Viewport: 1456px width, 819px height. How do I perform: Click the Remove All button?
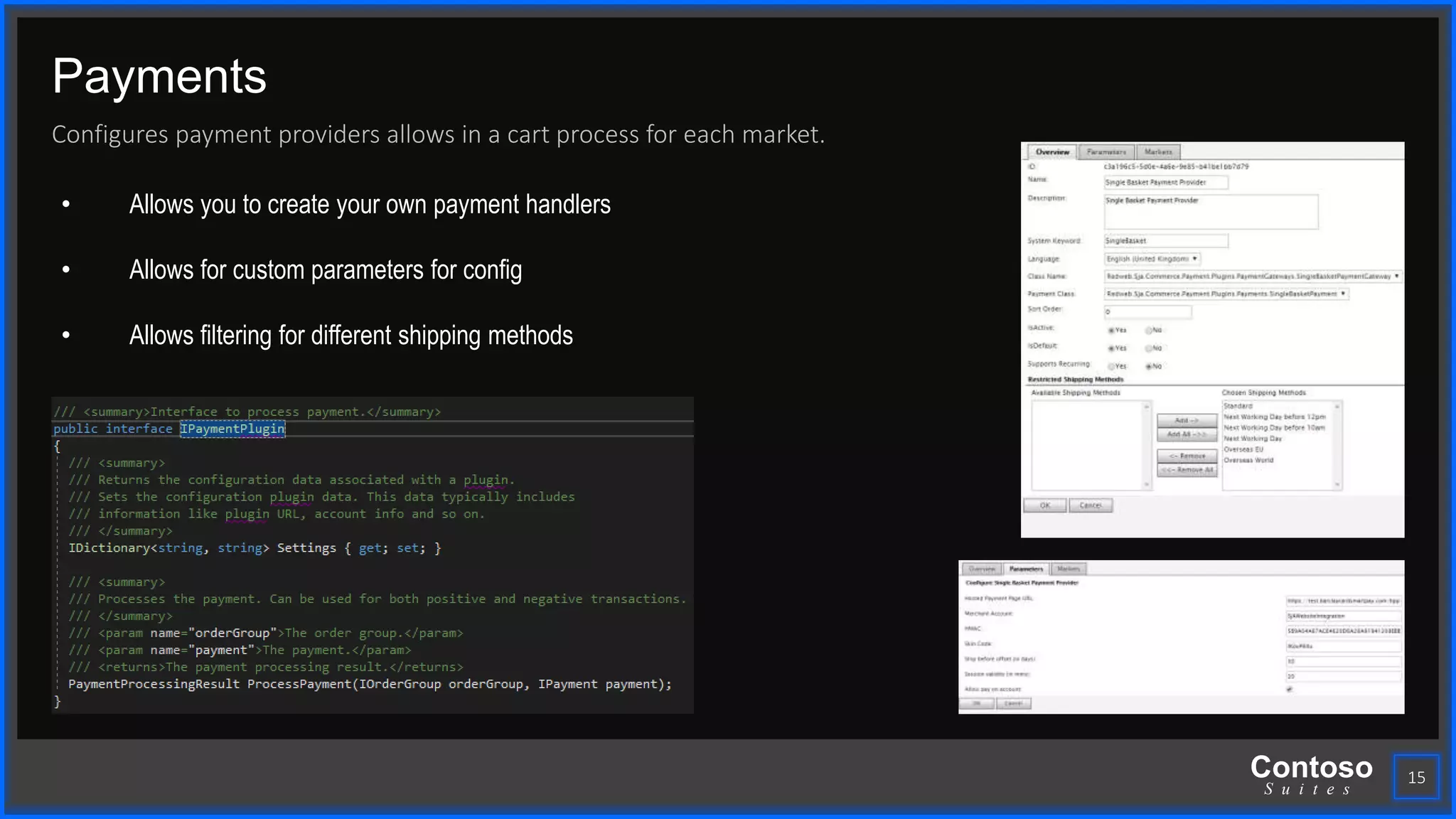(x=1187, y=470)
